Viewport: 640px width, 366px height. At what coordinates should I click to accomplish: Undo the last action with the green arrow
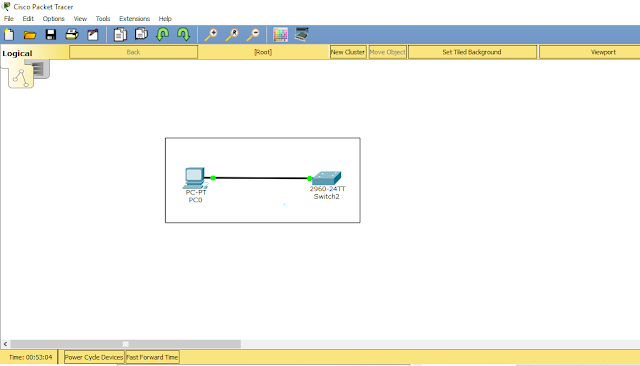click(162, 34)
